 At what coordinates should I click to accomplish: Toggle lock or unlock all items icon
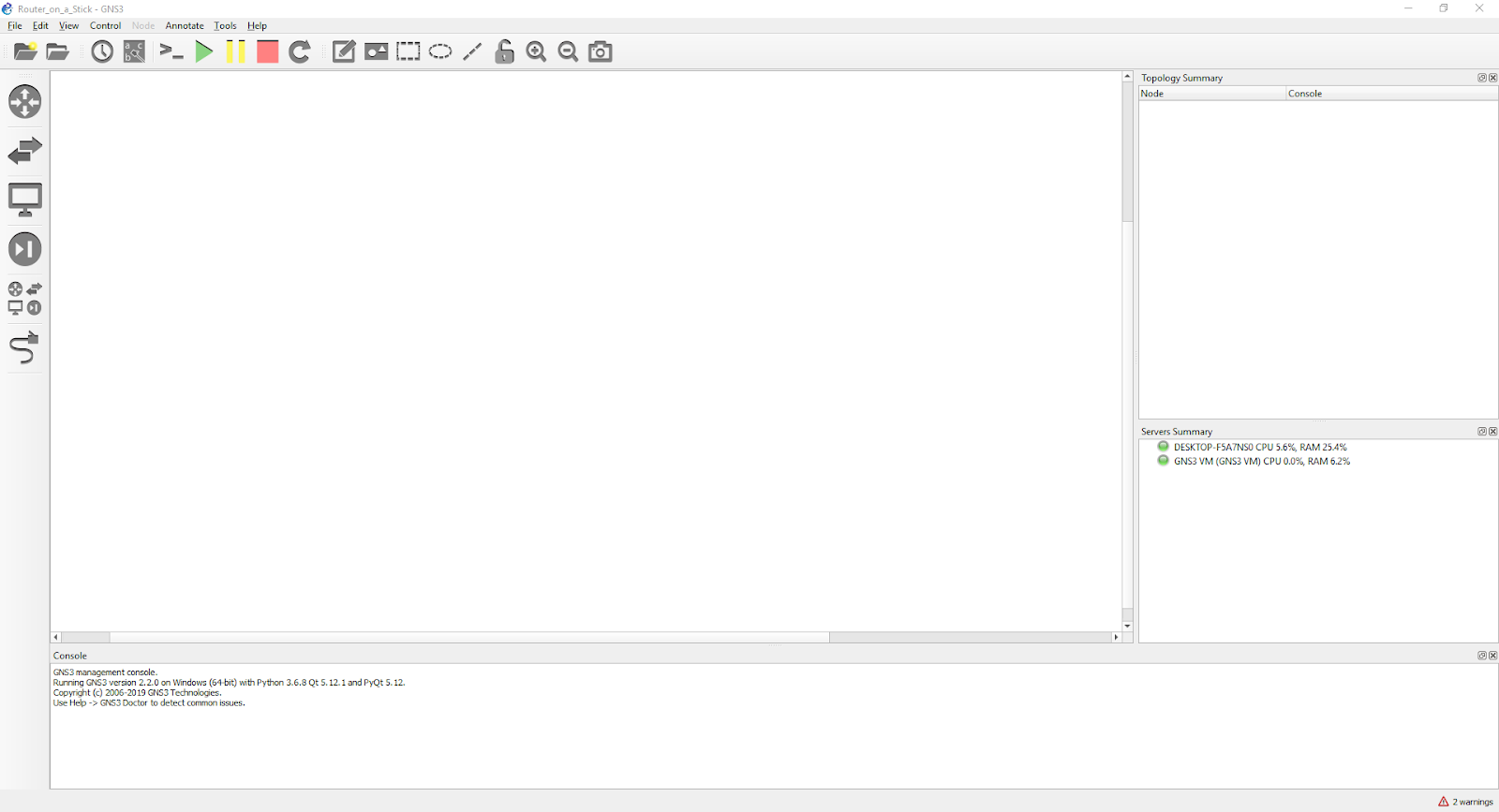coord(505,52)
